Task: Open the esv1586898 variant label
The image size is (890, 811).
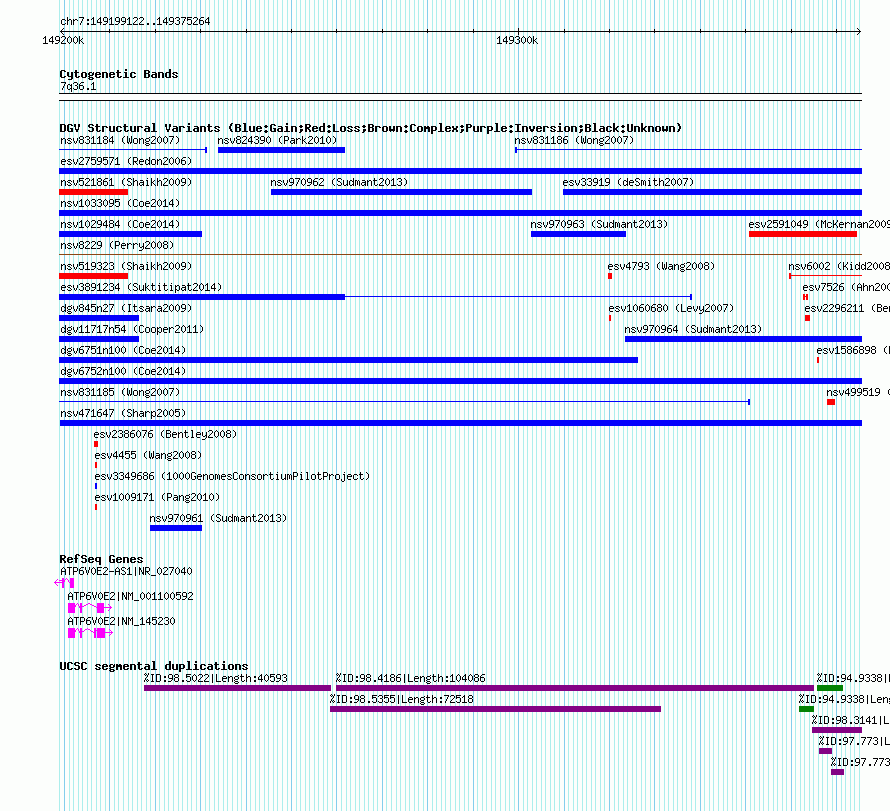Action: coord(853,350)
